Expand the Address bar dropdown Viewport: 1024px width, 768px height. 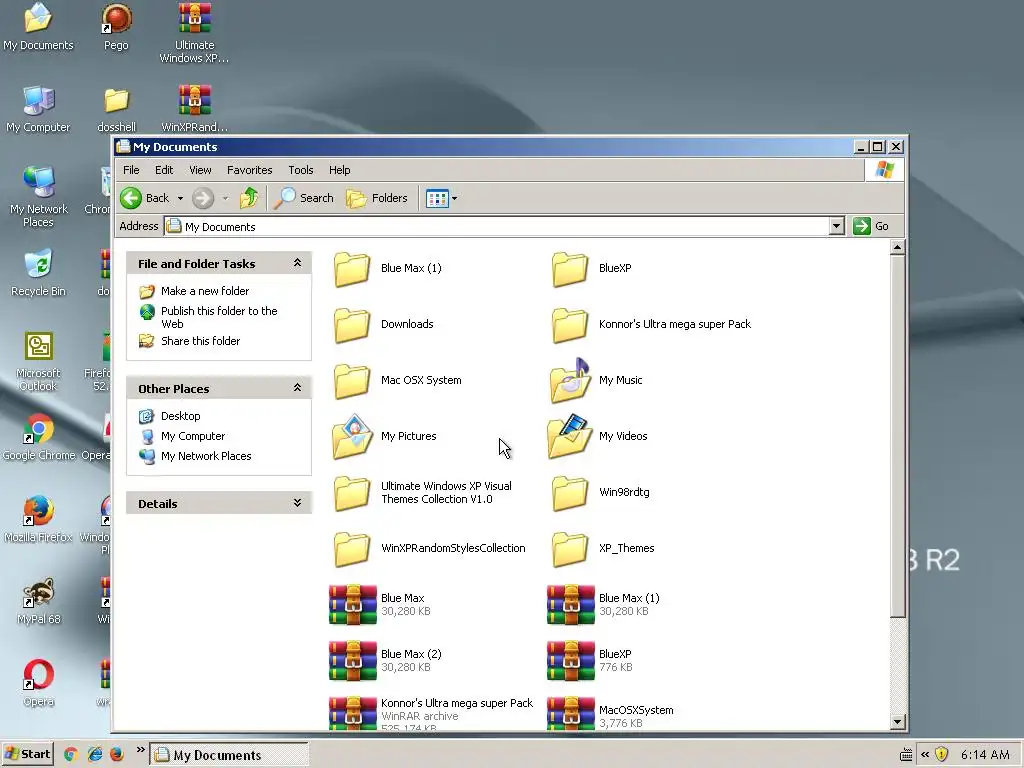coord(837,227)
